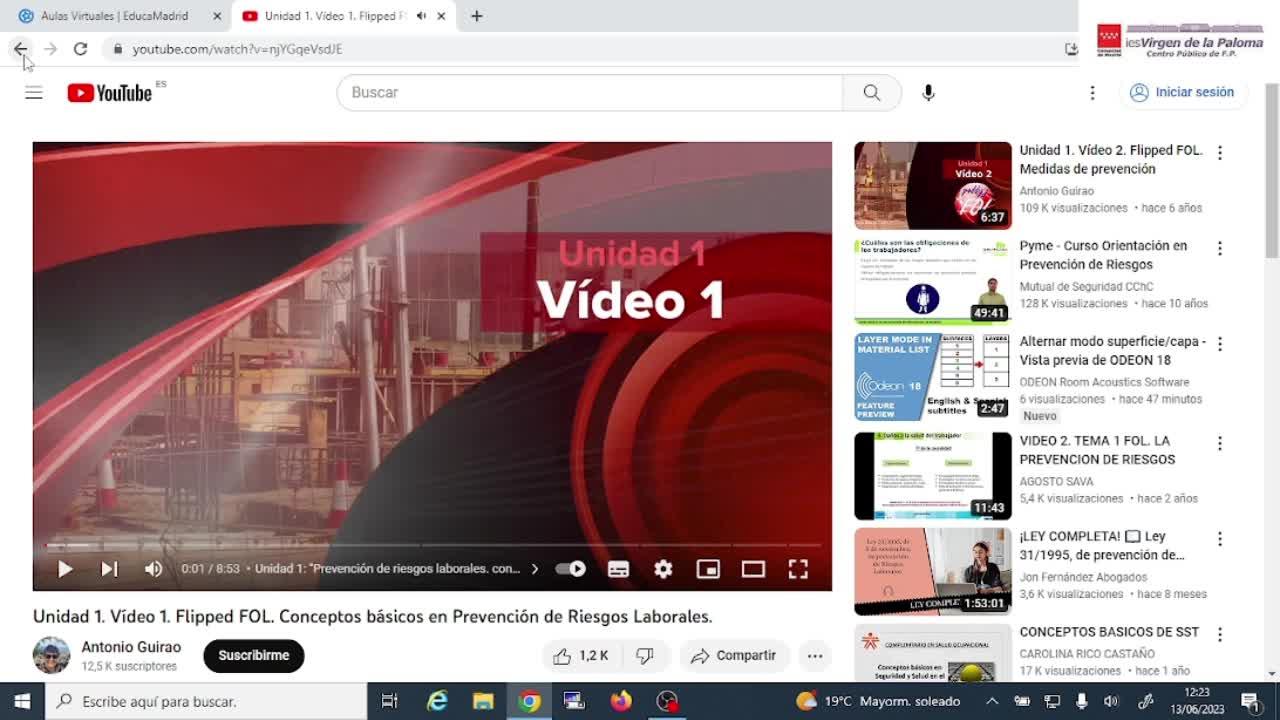The width and height of the screenshot is (1280, 720).
Task: View site security lock information
Action: (x=117, y=49)
